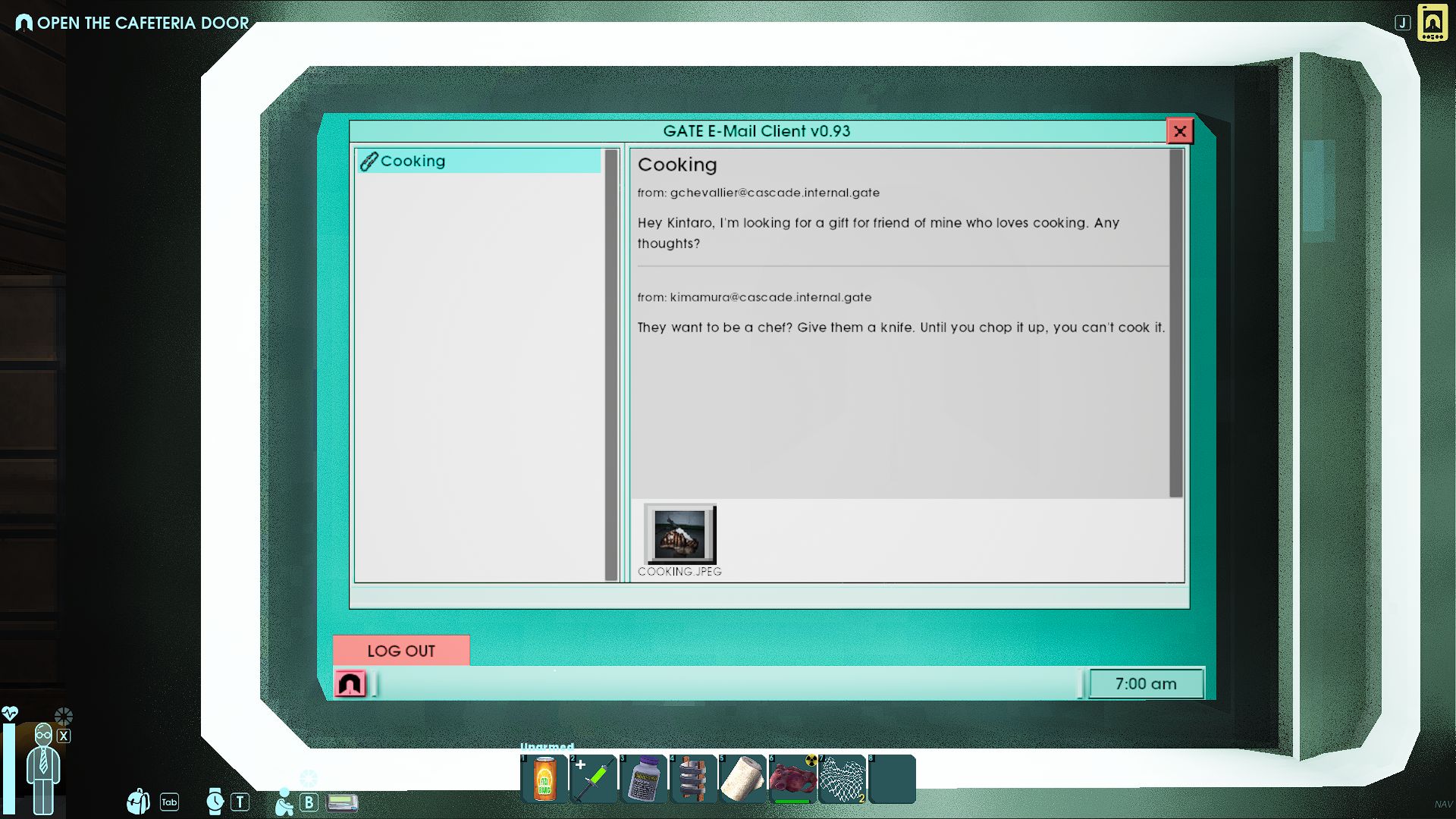Select the orange soda can in hotbar slot 1
This screenshot has width=1456, height=819.
pyautogui.click(x=544, y=779)
